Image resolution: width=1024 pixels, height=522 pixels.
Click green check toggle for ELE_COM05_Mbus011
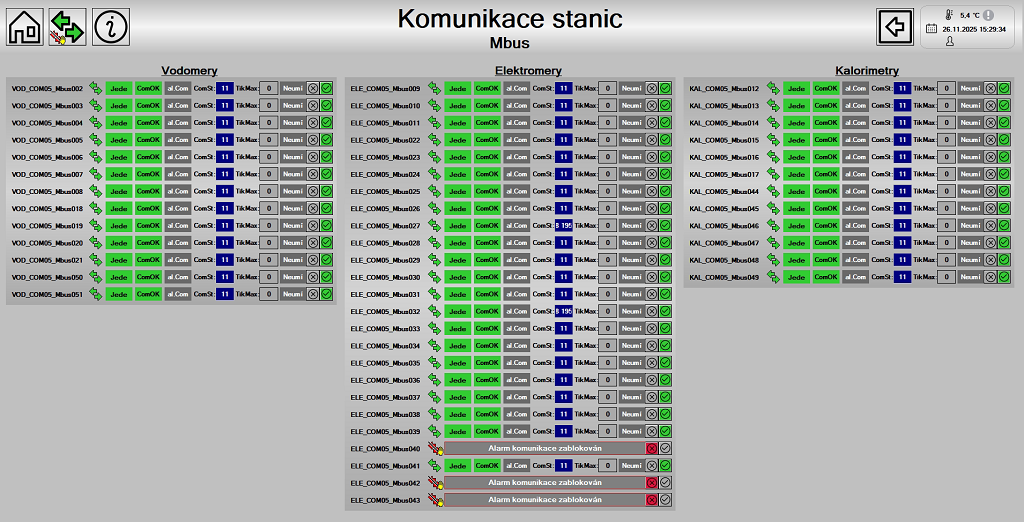tap(665, 123)
